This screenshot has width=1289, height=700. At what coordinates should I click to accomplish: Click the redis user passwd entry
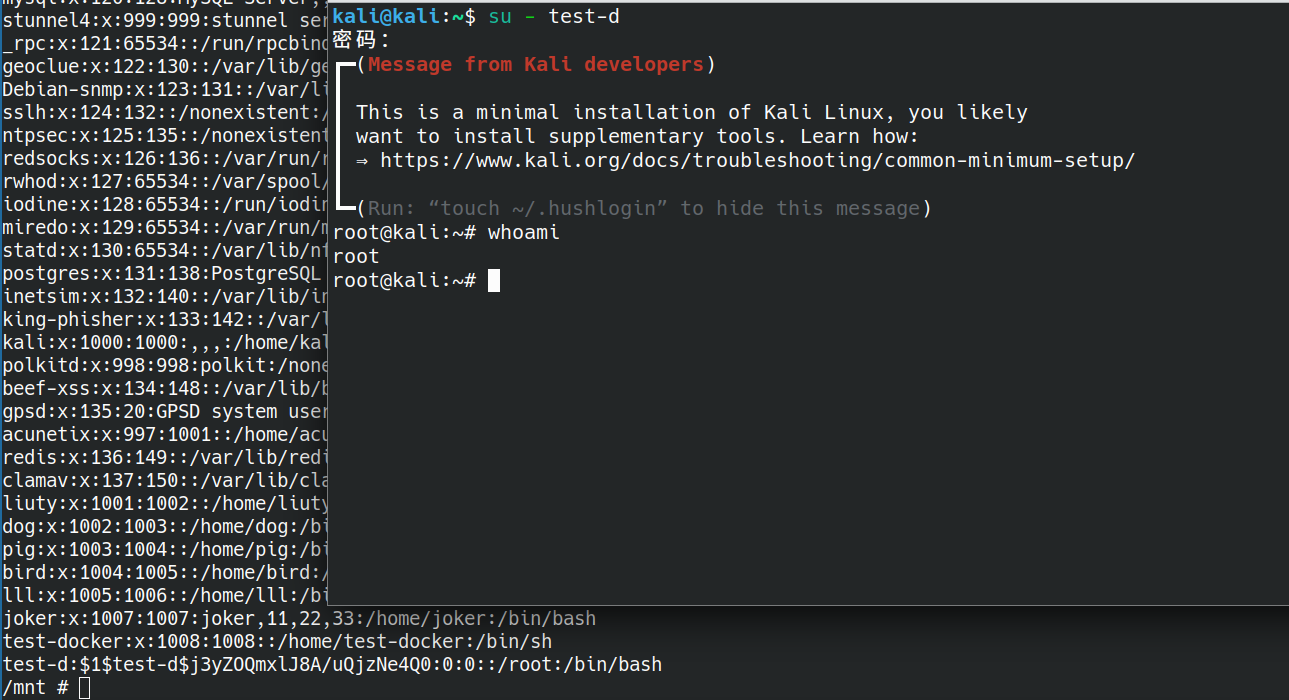tap(165, 457)
